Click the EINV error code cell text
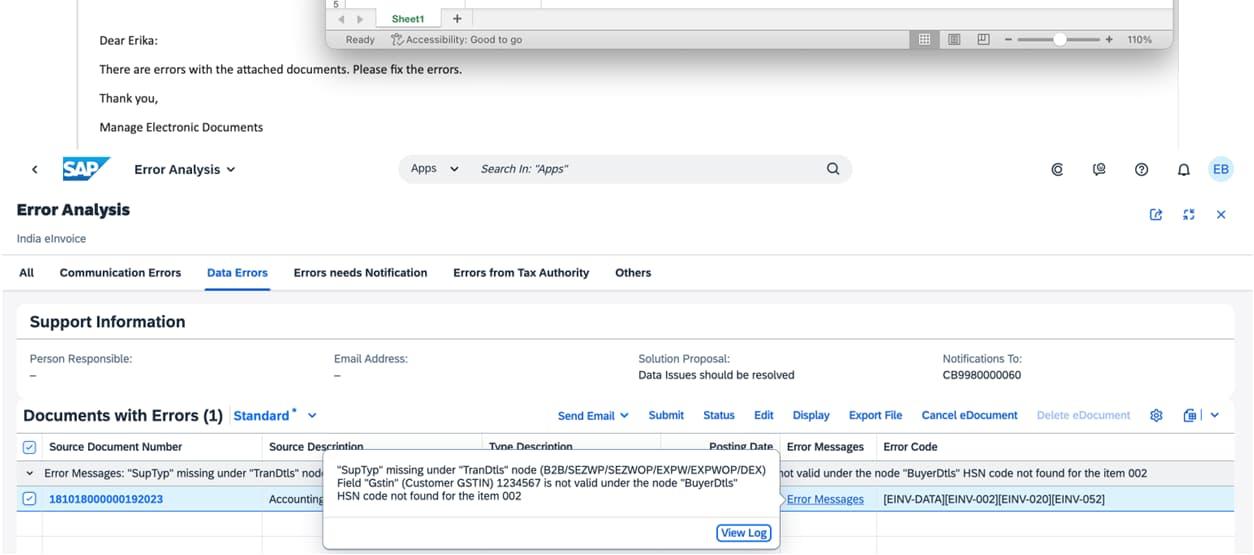Screen dimensions: 1254x555 [x=994, y=499]
